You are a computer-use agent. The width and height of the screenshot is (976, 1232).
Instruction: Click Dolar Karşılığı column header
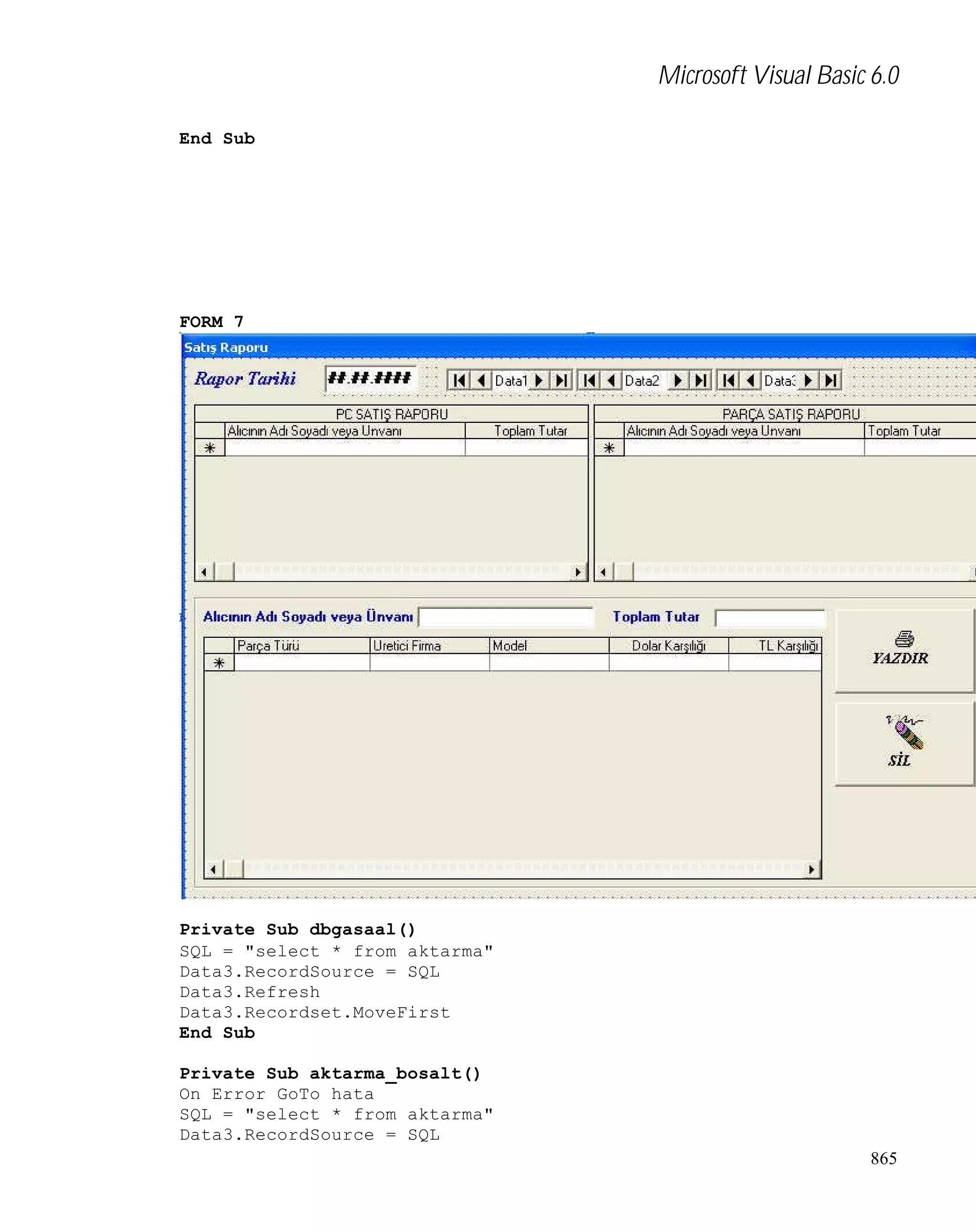coord(669,646)
